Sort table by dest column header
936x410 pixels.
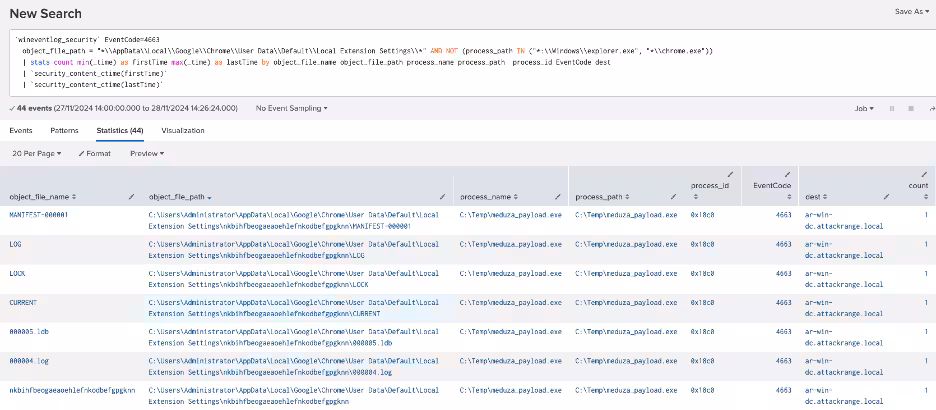[x=817, y=197]
